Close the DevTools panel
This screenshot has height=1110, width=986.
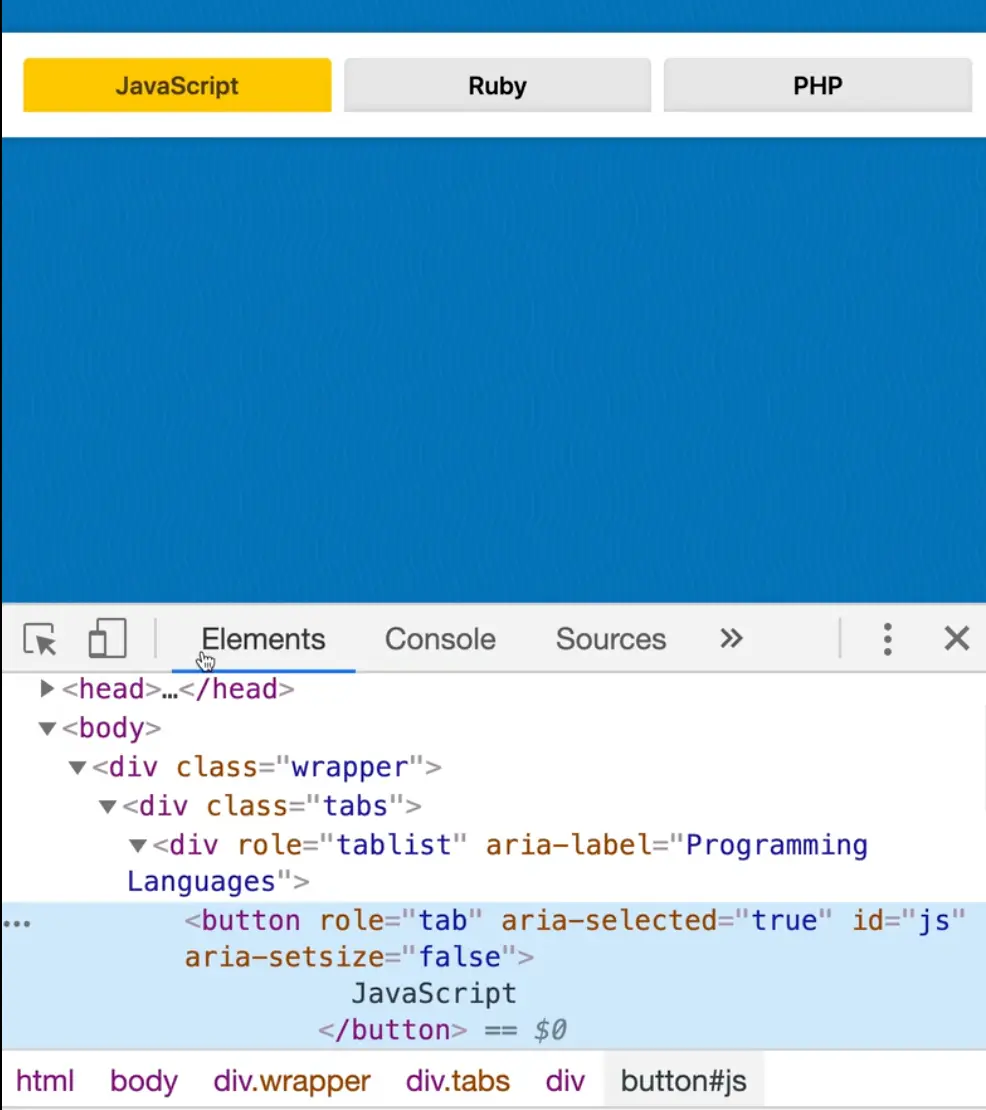957,639
